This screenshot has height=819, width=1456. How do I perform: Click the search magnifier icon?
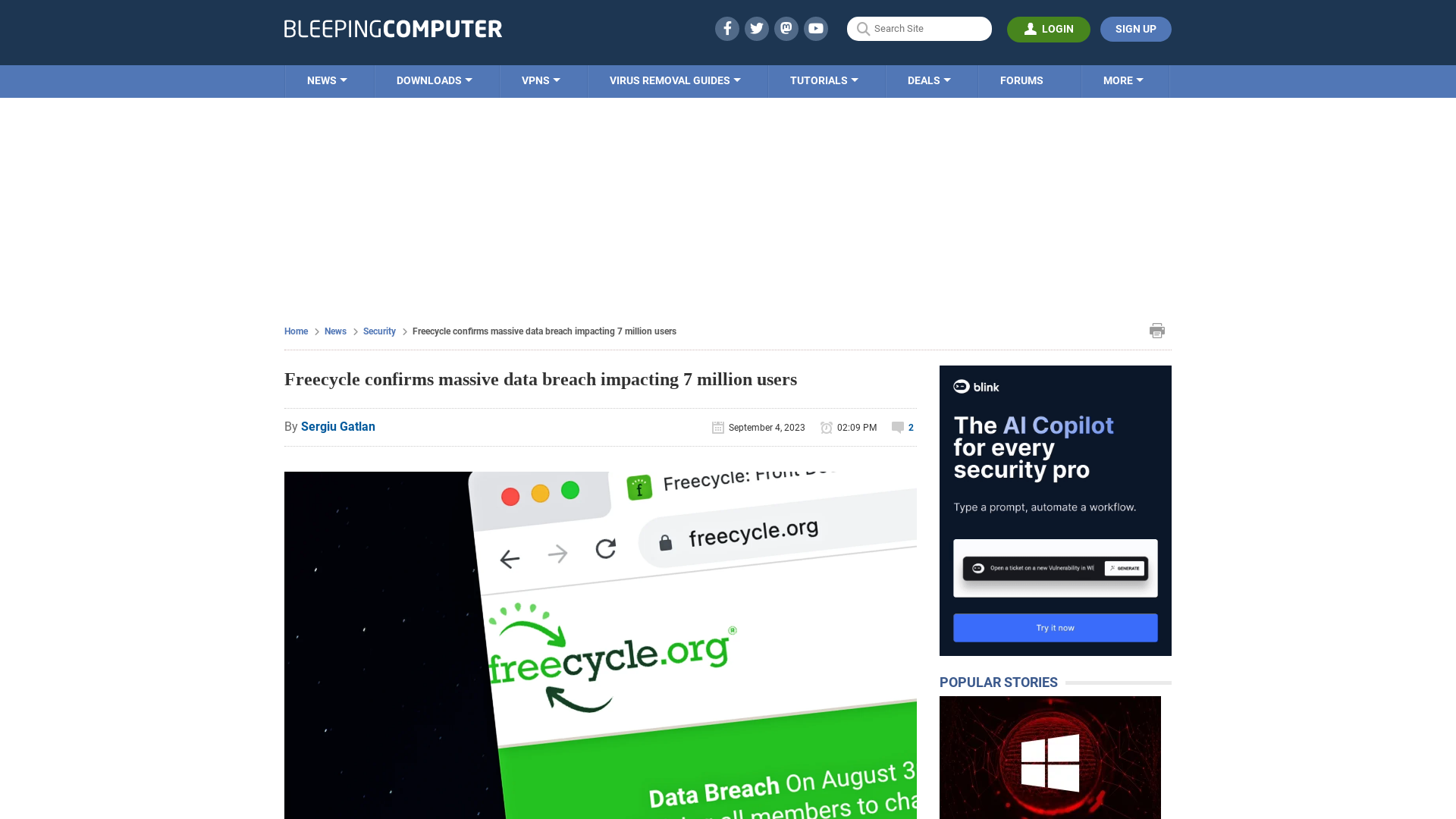(x=862, y=29)
